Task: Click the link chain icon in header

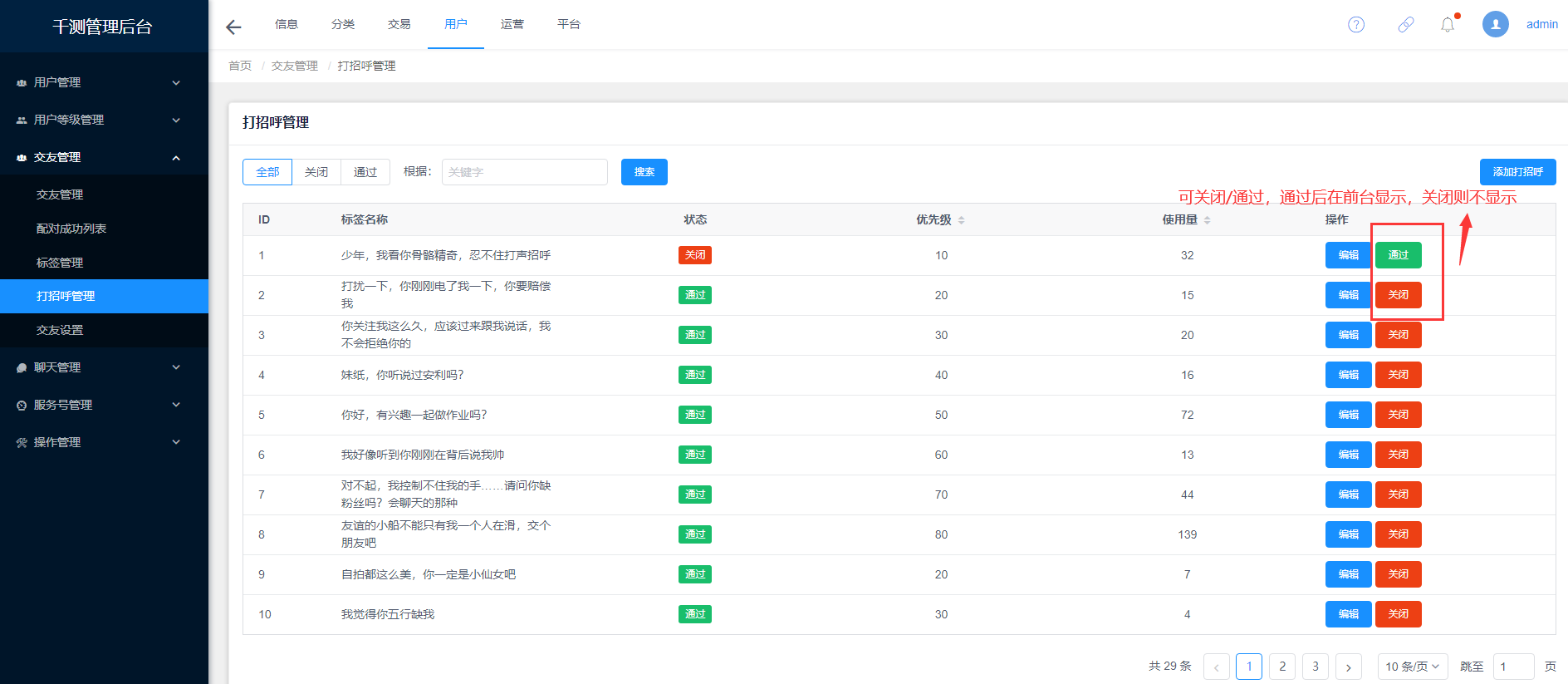Action: point(1406,24)
